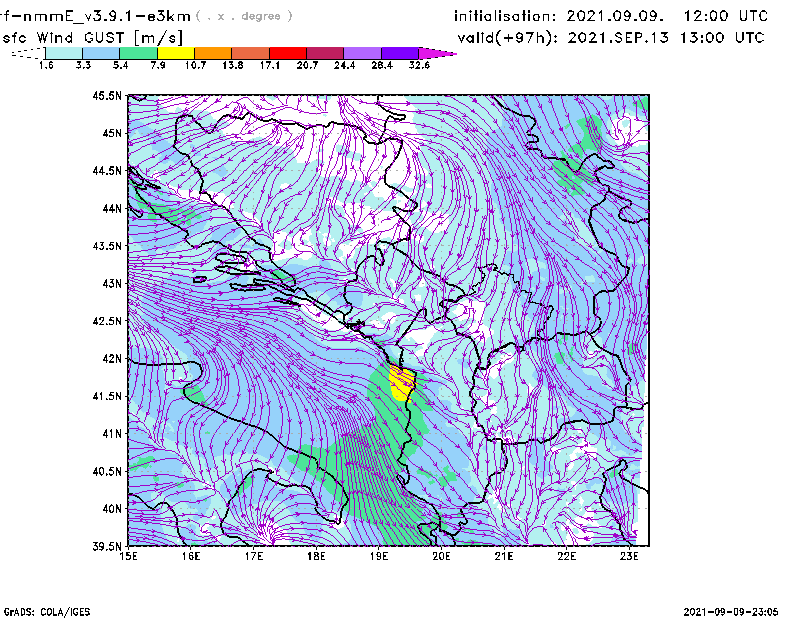This screenshot has height=618, width=800.
Task: Click the 44.5N latitude label
Action: tap(107, 170)
